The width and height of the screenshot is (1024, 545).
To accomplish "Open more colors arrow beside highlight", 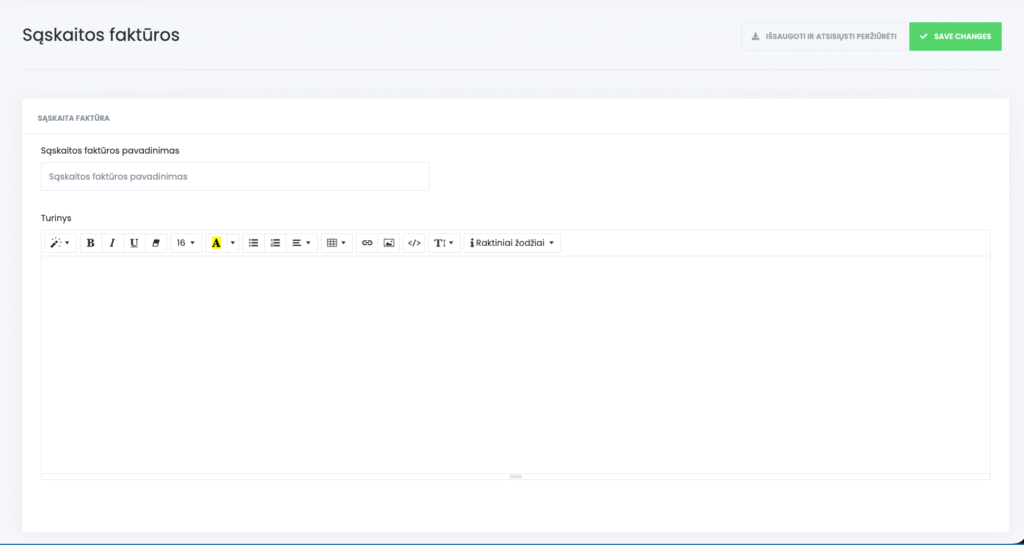I will coord(233,243).
